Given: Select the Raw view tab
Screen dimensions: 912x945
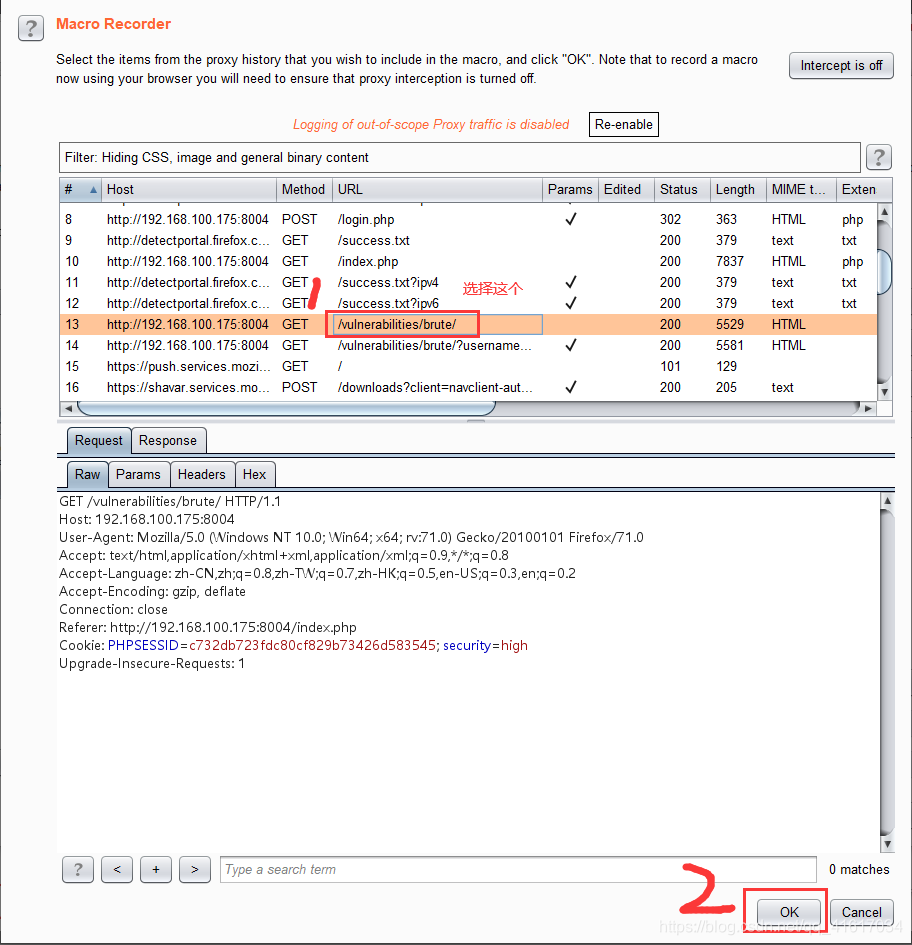Looking at the screenshot, I should 87,474.
